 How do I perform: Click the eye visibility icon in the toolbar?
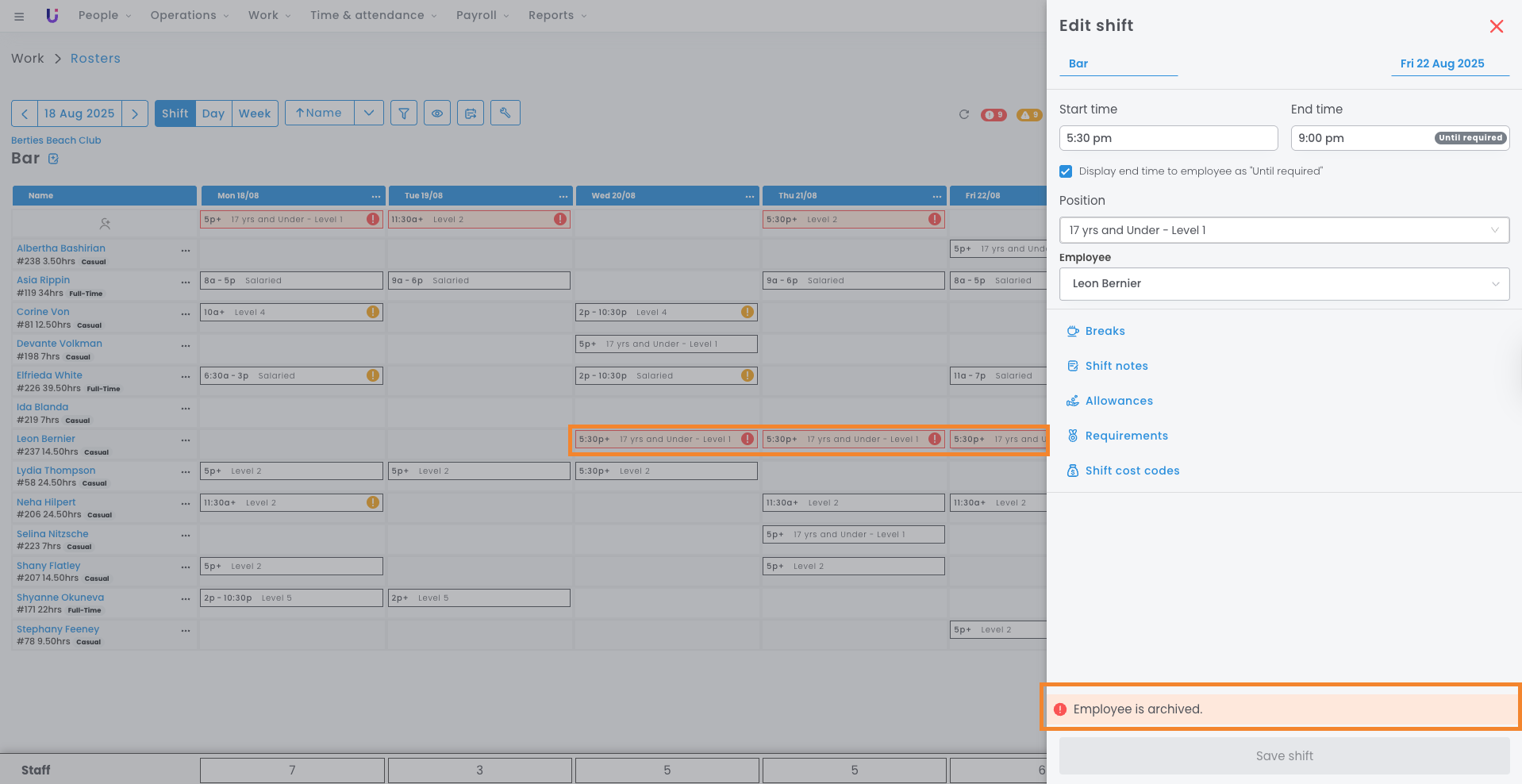(437, 113)
